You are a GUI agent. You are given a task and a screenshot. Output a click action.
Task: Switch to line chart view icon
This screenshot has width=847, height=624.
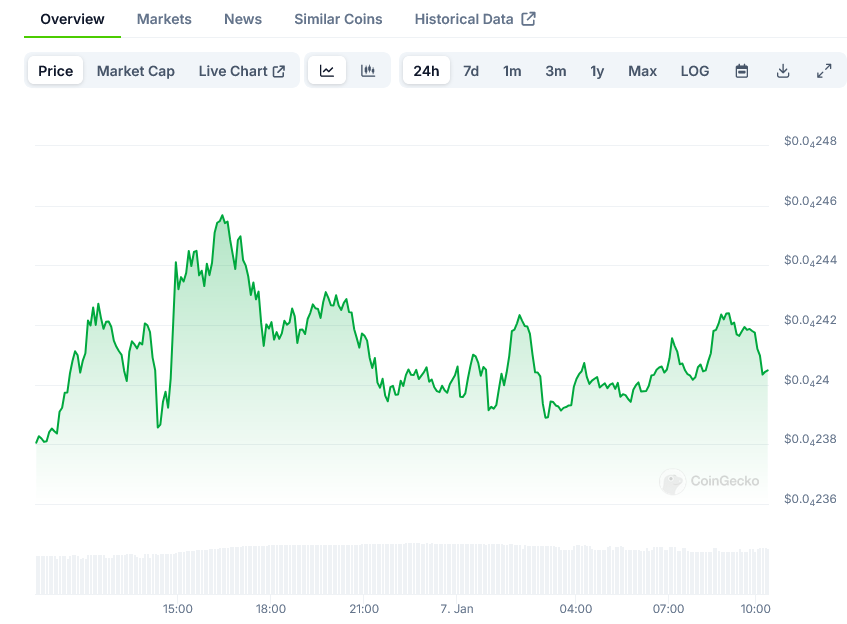327,71
